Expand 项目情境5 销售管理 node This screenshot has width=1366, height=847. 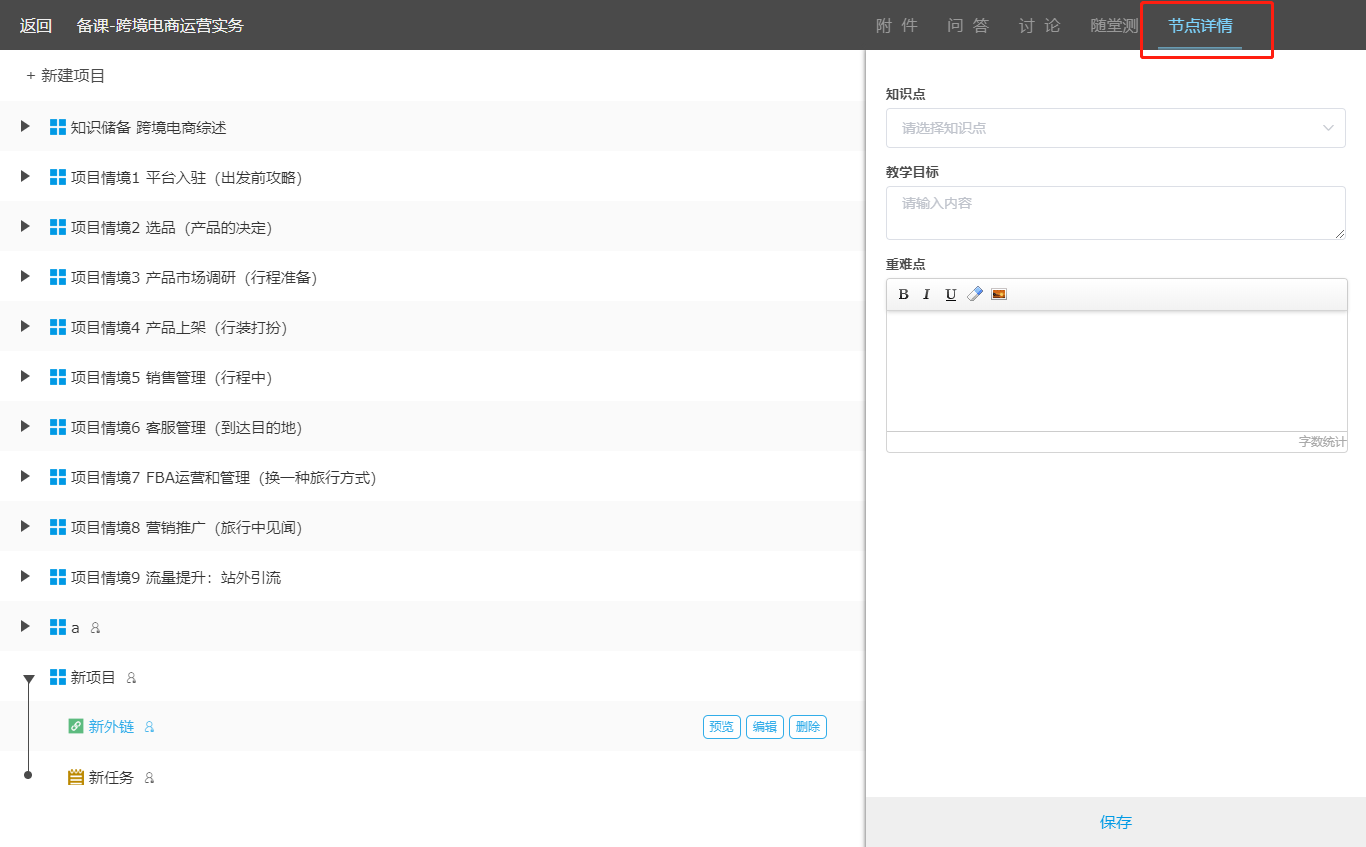26,376
